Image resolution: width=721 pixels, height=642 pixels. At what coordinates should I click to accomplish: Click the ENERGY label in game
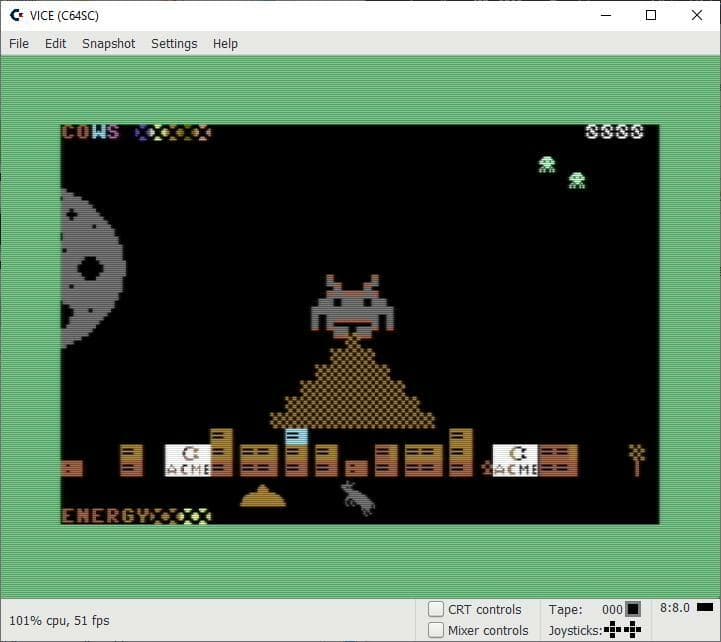point(105,516)
